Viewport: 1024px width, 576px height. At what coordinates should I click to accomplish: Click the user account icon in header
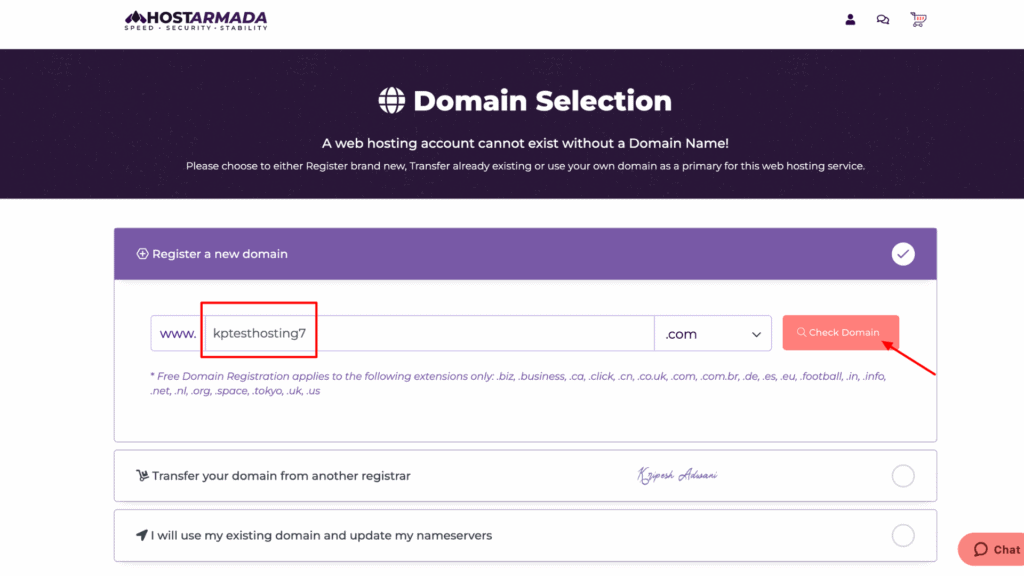(x=850, y=19)
